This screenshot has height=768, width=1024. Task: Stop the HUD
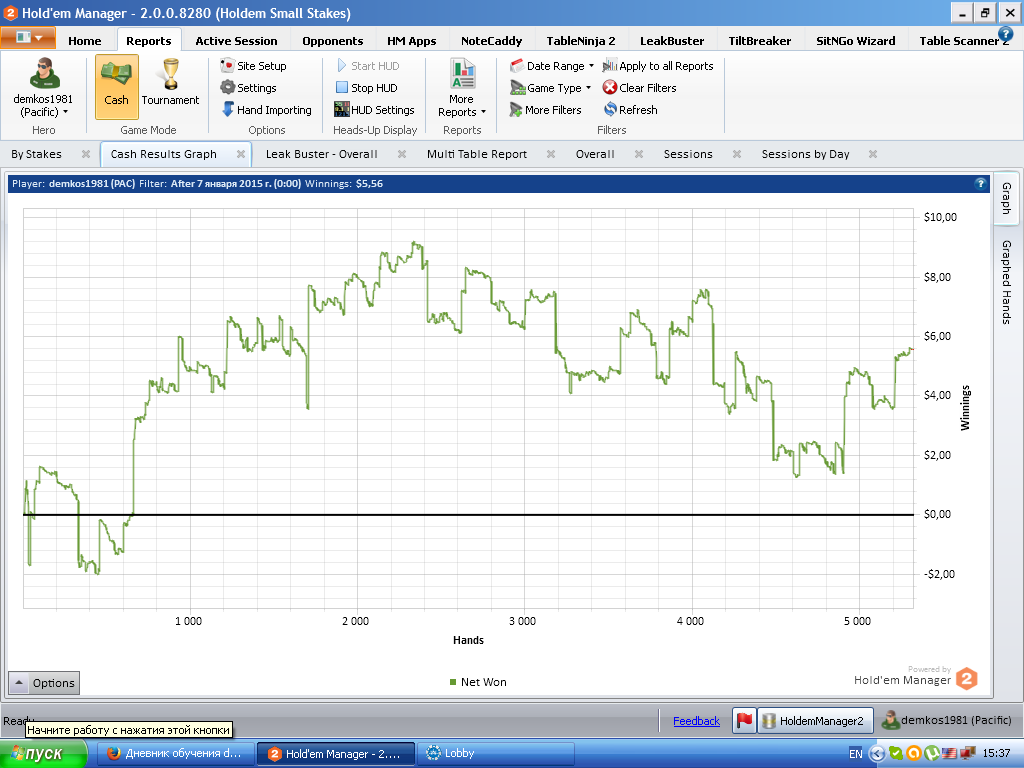tap(366, 88)
